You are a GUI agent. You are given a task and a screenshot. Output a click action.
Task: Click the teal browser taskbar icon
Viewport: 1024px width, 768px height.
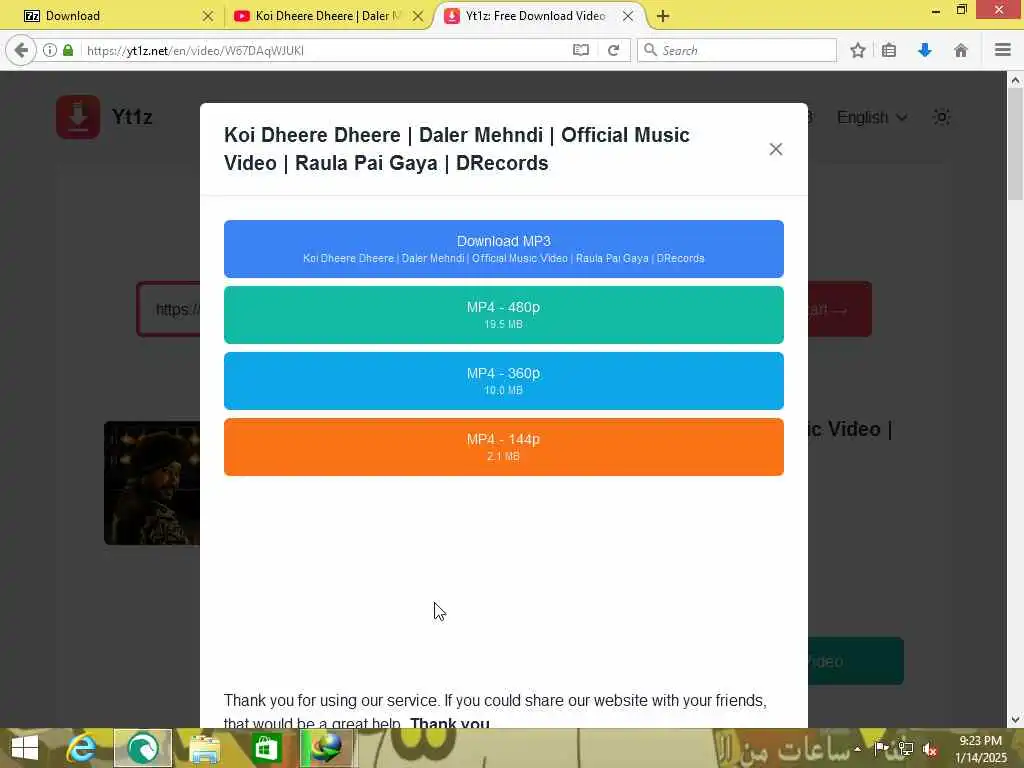point(143,748)
